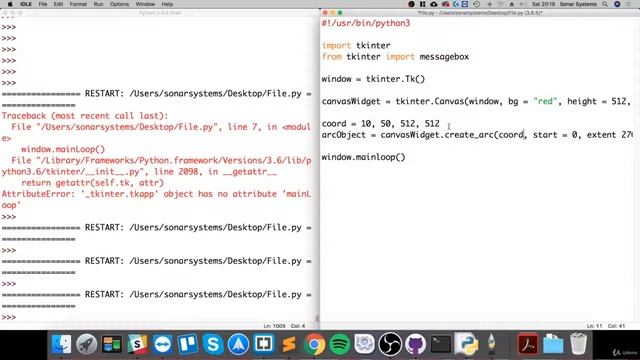Screen dimensions: 640x360
Task: Click 'window.mainLoop()' in shell error
Action: pos(63,149)
